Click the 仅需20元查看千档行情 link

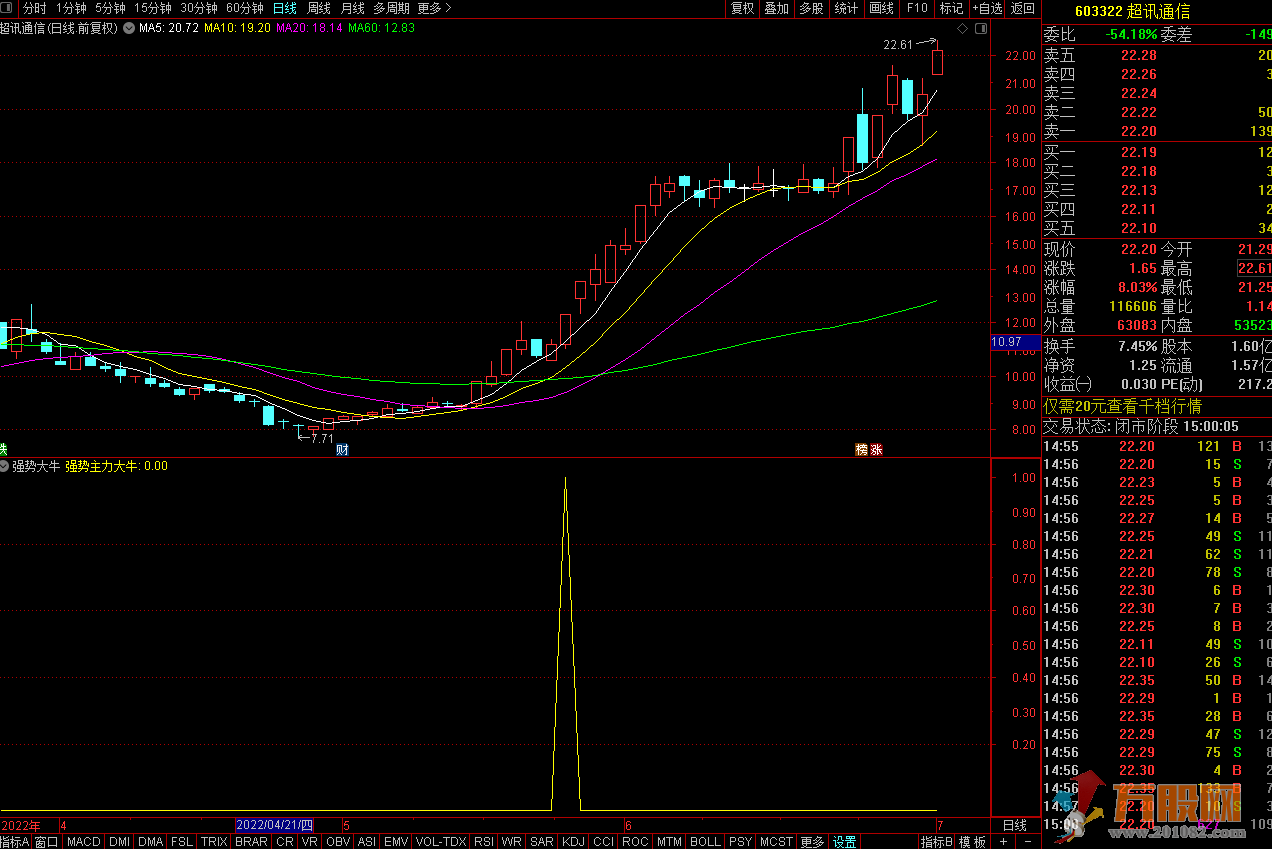[x=1123, y=406]
